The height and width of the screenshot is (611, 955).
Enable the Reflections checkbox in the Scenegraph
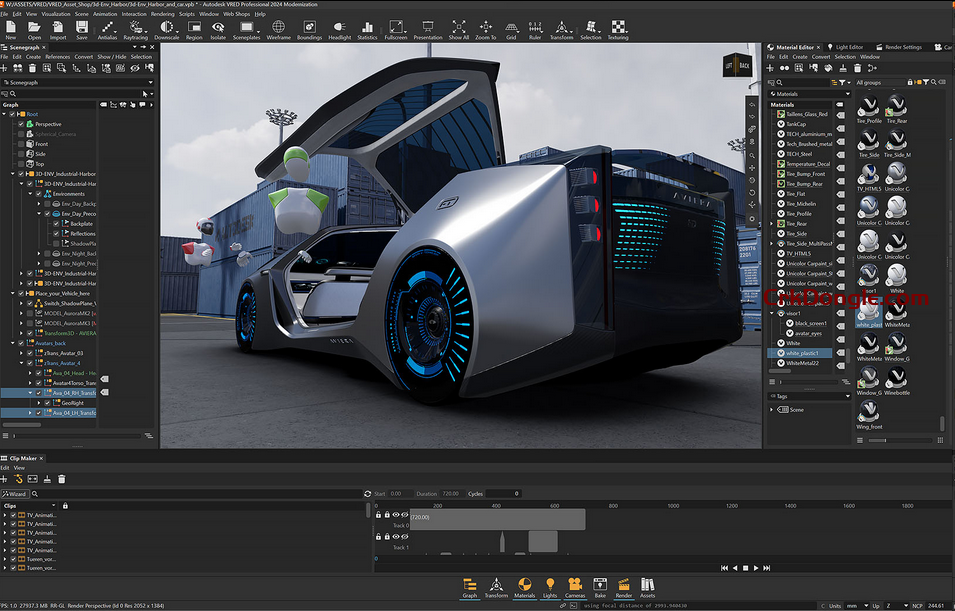pos(55,233)
